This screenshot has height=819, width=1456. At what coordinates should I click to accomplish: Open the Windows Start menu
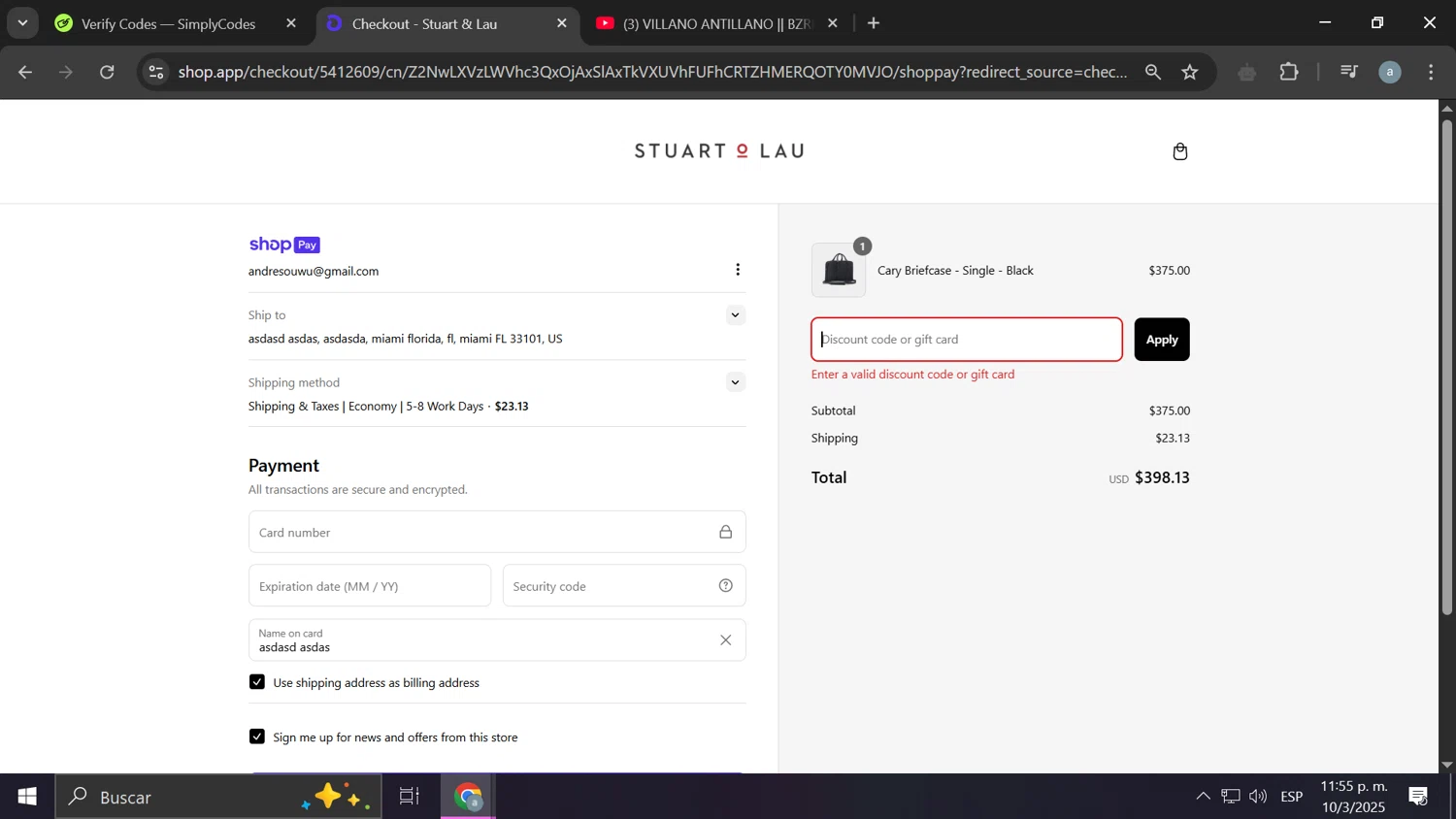(27, 797)
